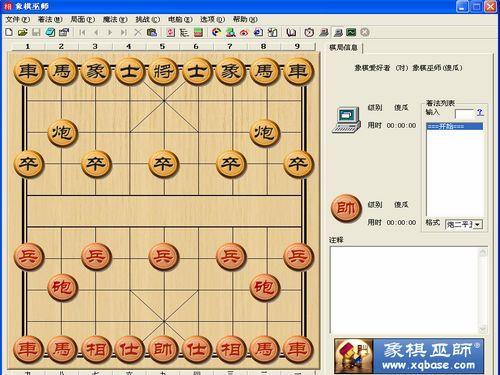Open the 魔法(W) menu

[x=115, y=19]
